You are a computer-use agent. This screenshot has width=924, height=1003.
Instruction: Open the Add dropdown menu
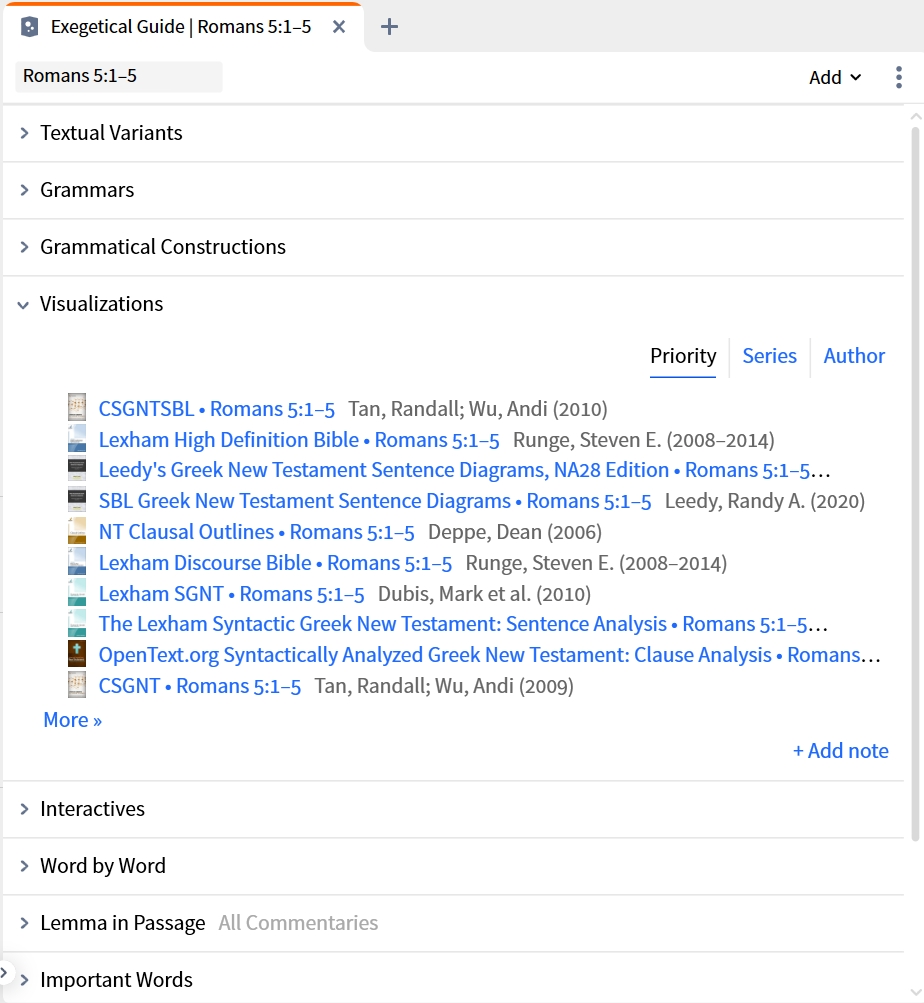(835, 77)
